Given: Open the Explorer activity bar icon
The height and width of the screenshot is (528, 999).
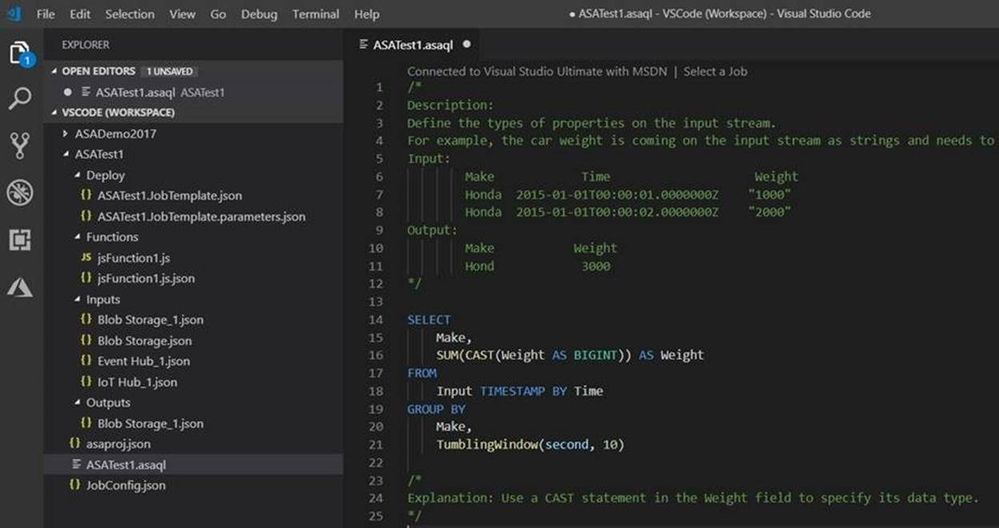Looking at the screenshot, I should (20, 53).
